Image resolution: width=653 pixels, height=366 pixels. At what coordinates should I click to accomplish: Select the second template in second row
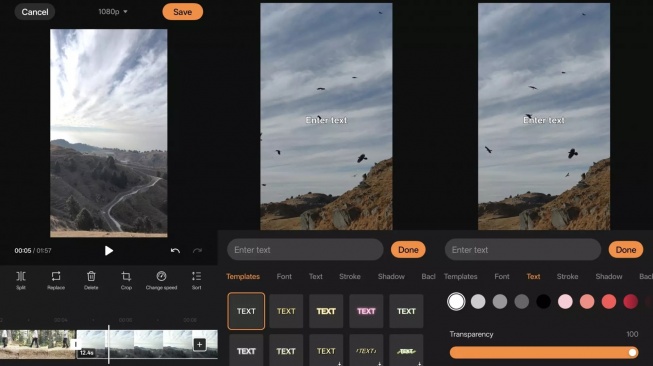point(286,351)
